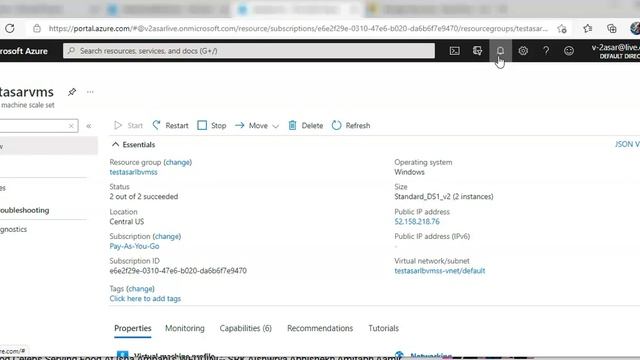Screen dimensions: 640x360
Task: Click the Start toolbar button
Action: (x=128, y=125)
